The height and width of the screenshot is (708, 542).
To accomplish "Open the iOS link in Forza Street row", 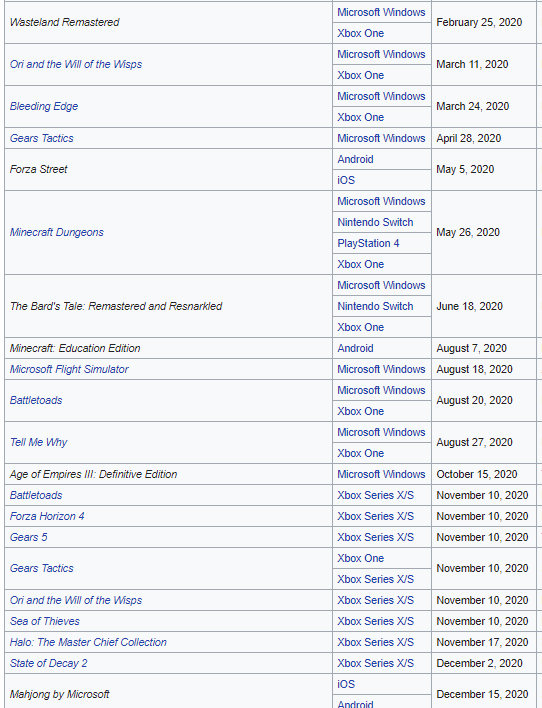I will tap(346, 180).
